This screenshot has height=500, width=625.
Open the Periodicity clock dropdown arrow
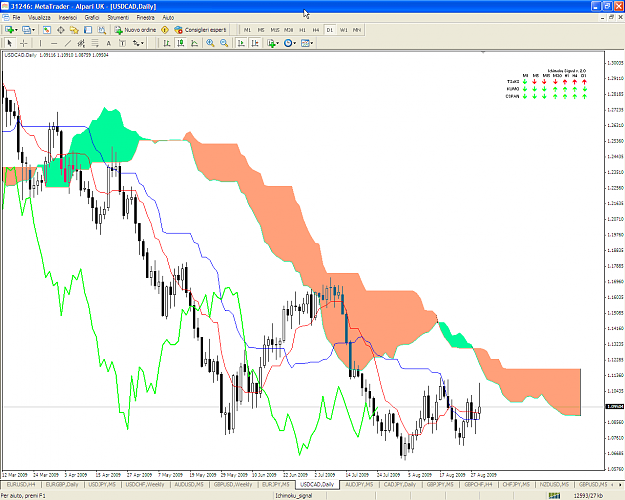click(295, 43)
